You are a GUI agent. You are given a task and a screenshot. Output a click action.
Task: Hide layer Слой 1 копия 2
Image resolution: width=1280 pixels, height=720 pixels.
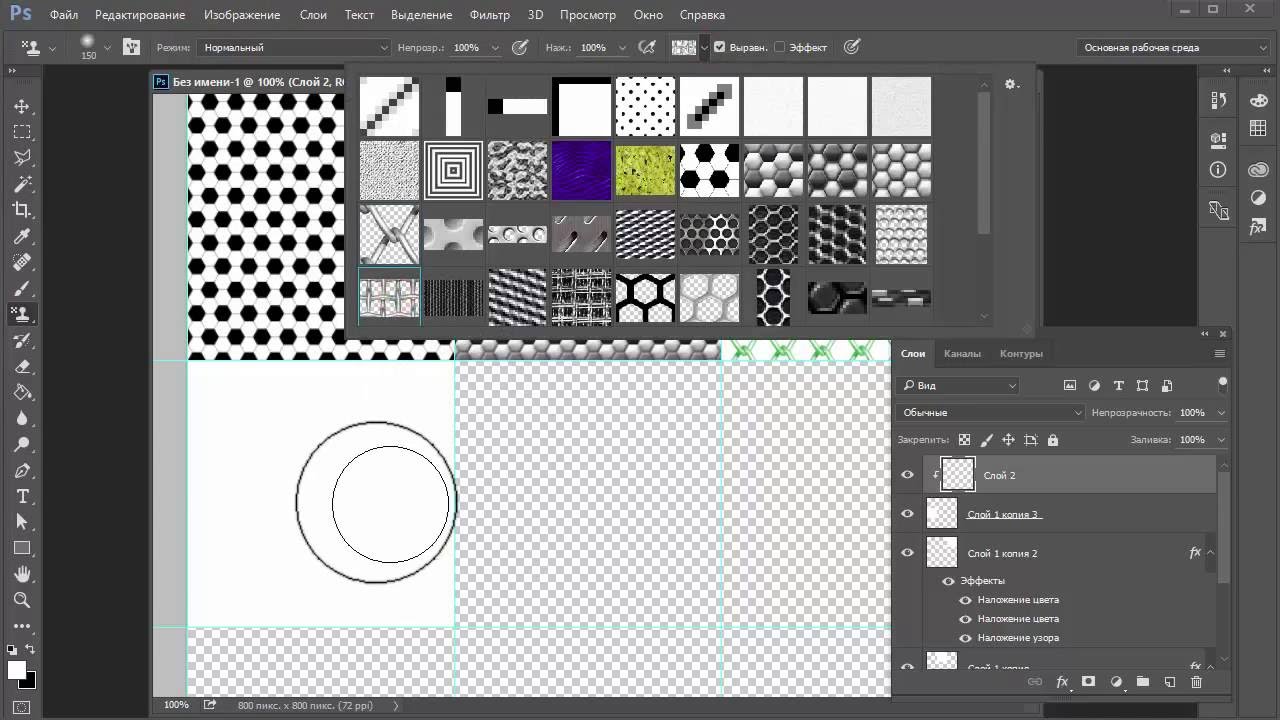pyautogui.click(x=907, y=552)
